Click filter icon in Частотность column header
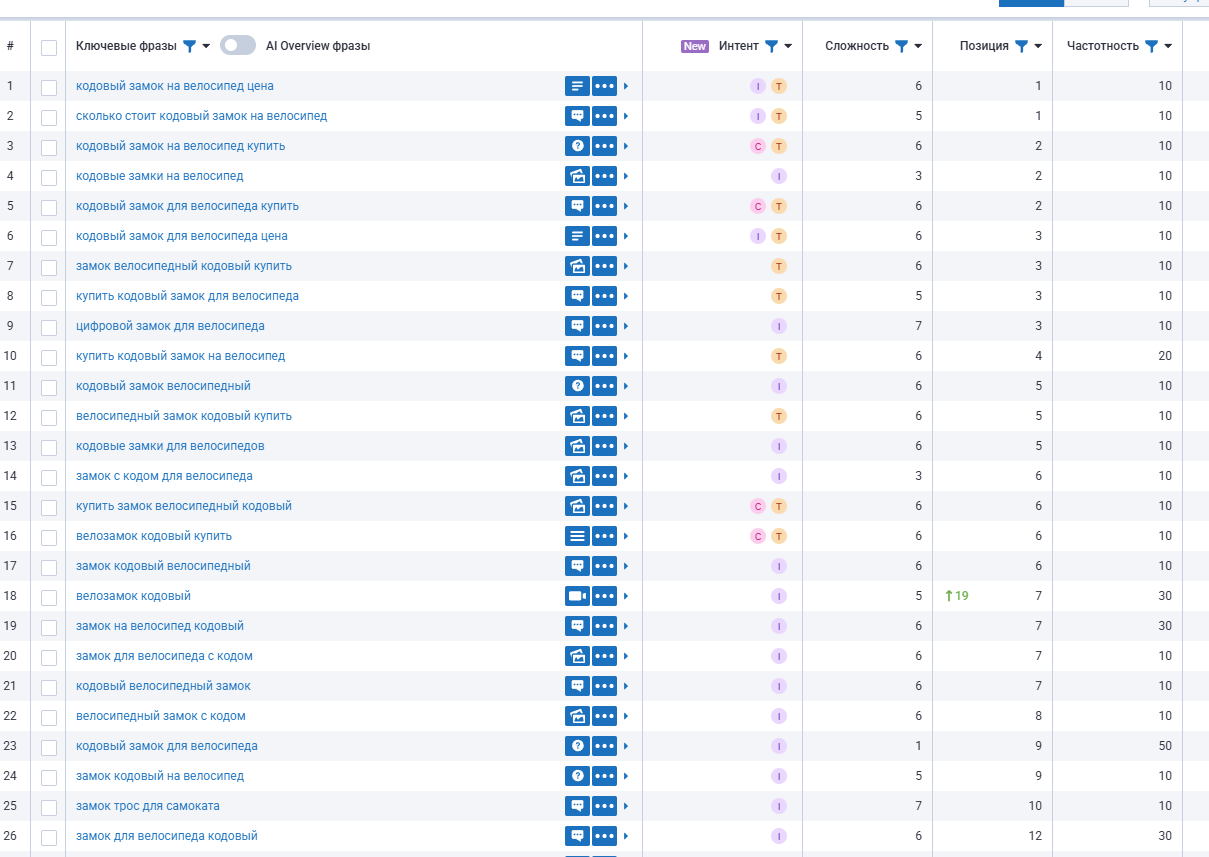 click(1151, 46)
